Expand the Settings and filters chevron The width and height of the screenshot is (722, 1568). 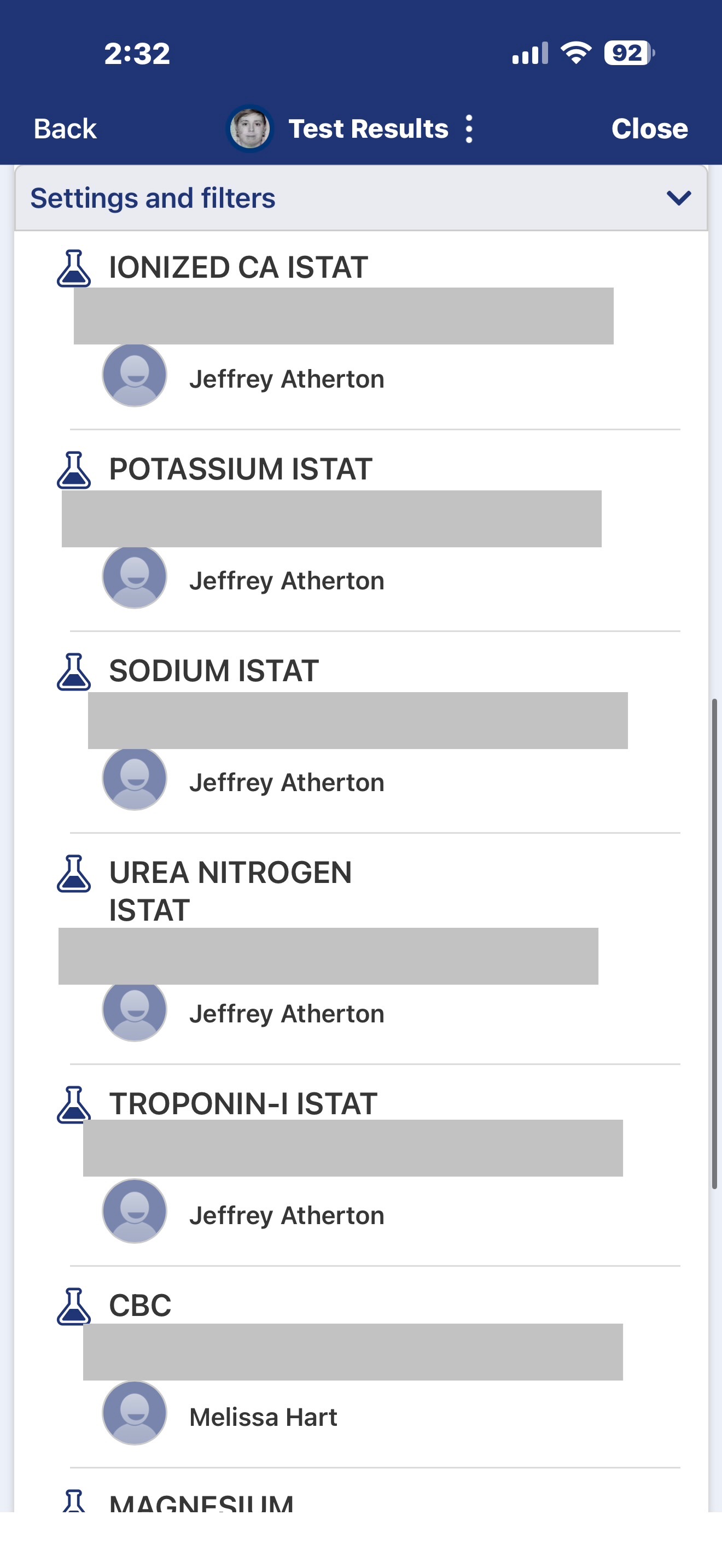678,198
